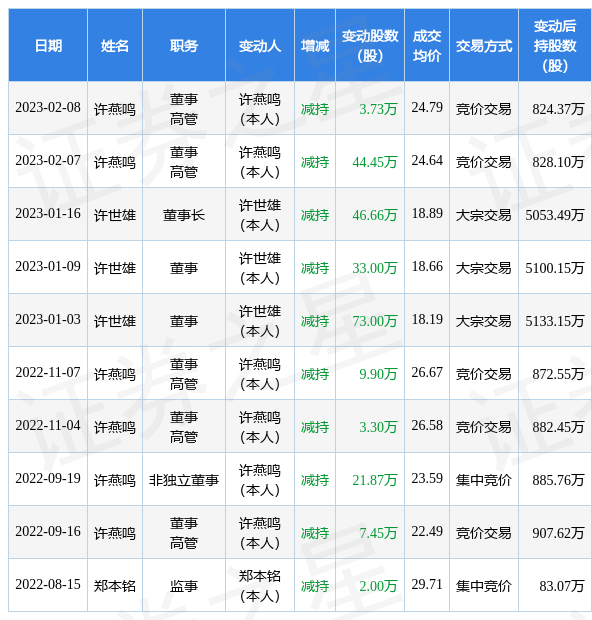Click holdings value 5053.49万
592x620 pixels.
(555, 215)
